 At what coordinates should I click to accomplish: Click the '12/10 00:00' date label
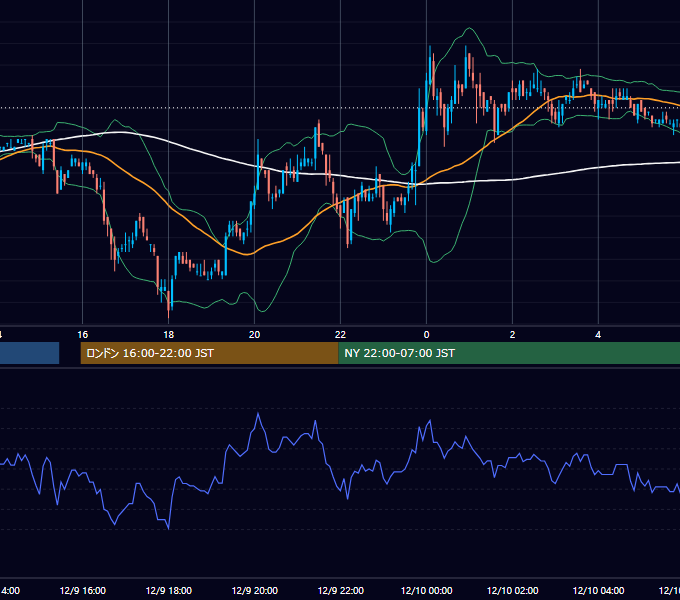click(426, 590)
